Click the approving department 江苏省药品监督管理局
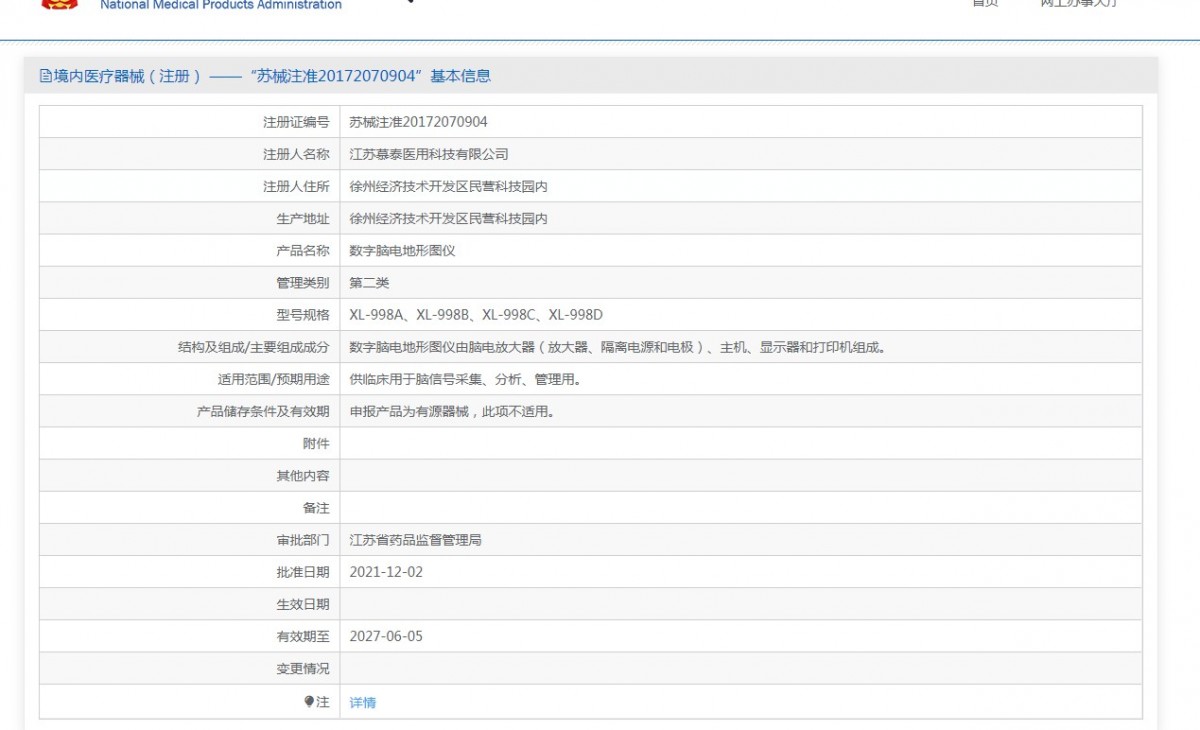The height and width of the screenshot is (730, 1200). click(x=416, y=540)
